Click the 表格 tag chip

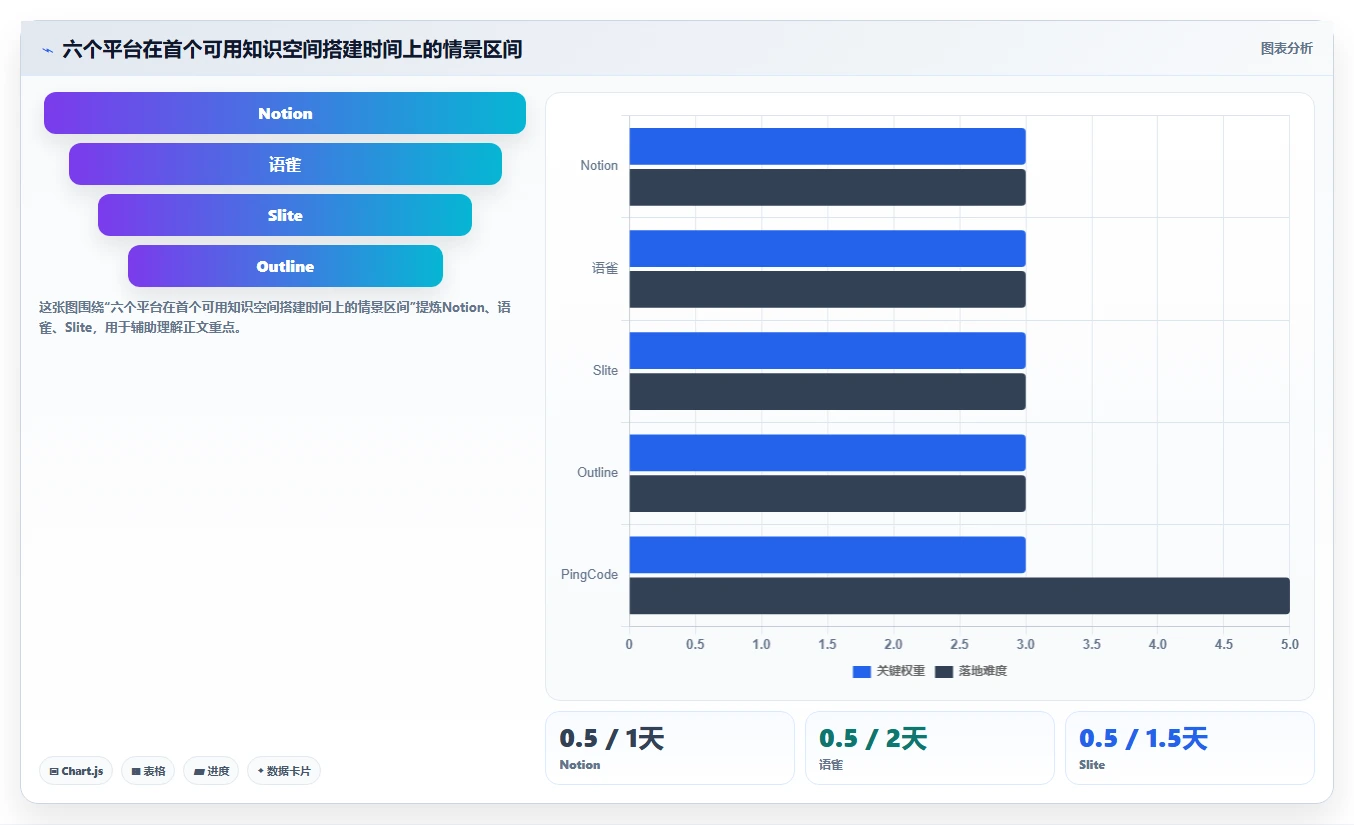pos(148,771)
